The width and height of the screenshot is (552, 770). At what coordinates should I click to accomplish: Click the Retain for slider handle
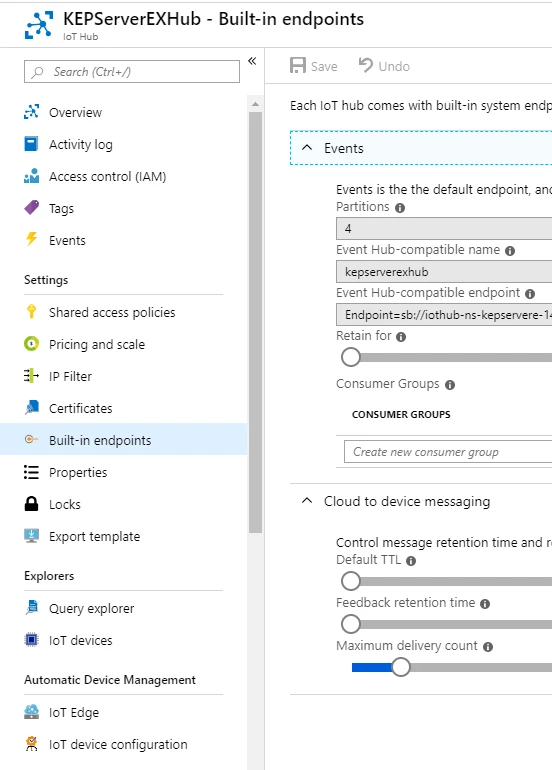(x=351, y=357)
